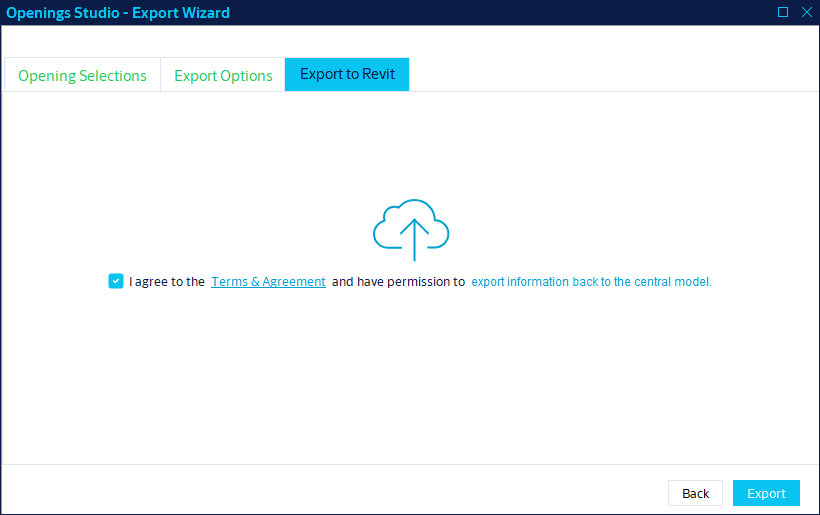820x515 pixels.
Task: Switch to the Opening Selections tab
Action: point(82,75)
